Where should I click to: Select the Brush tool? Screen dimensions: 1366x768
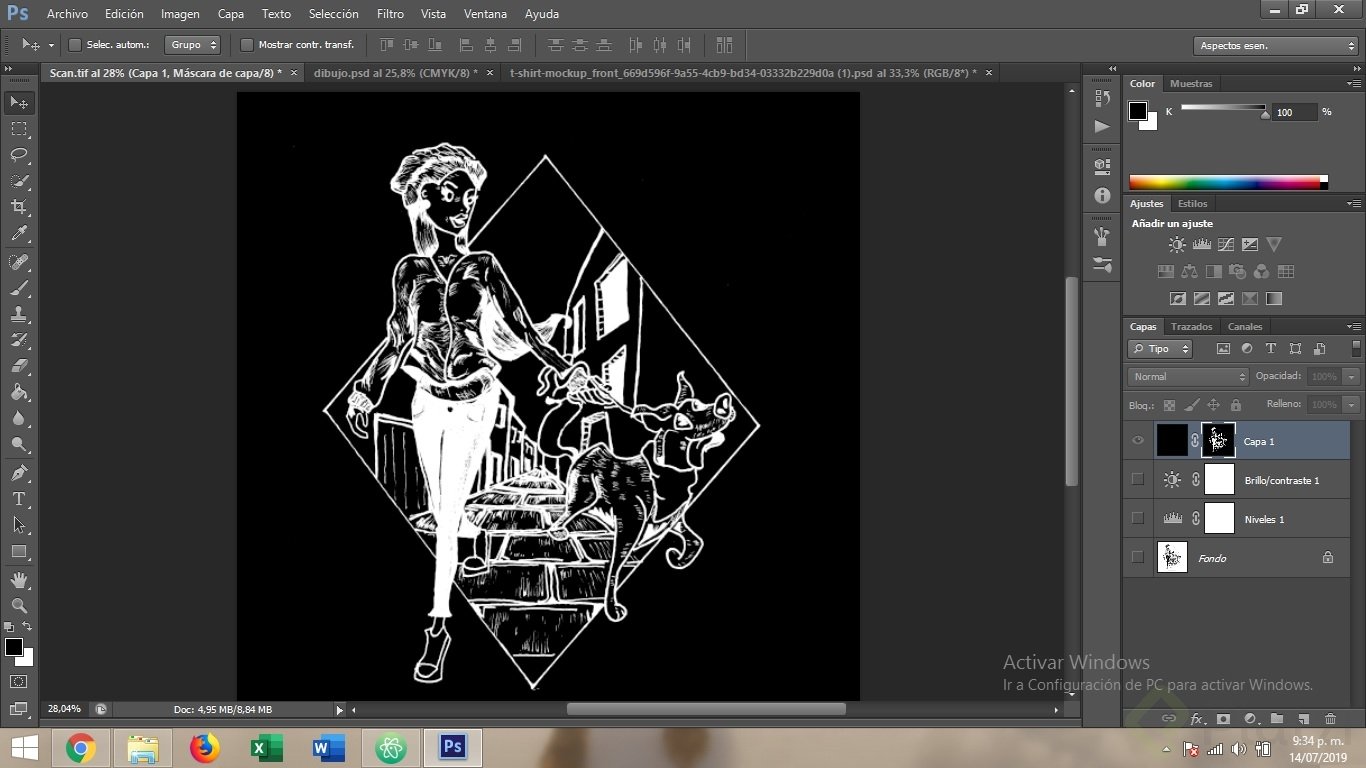19,288
